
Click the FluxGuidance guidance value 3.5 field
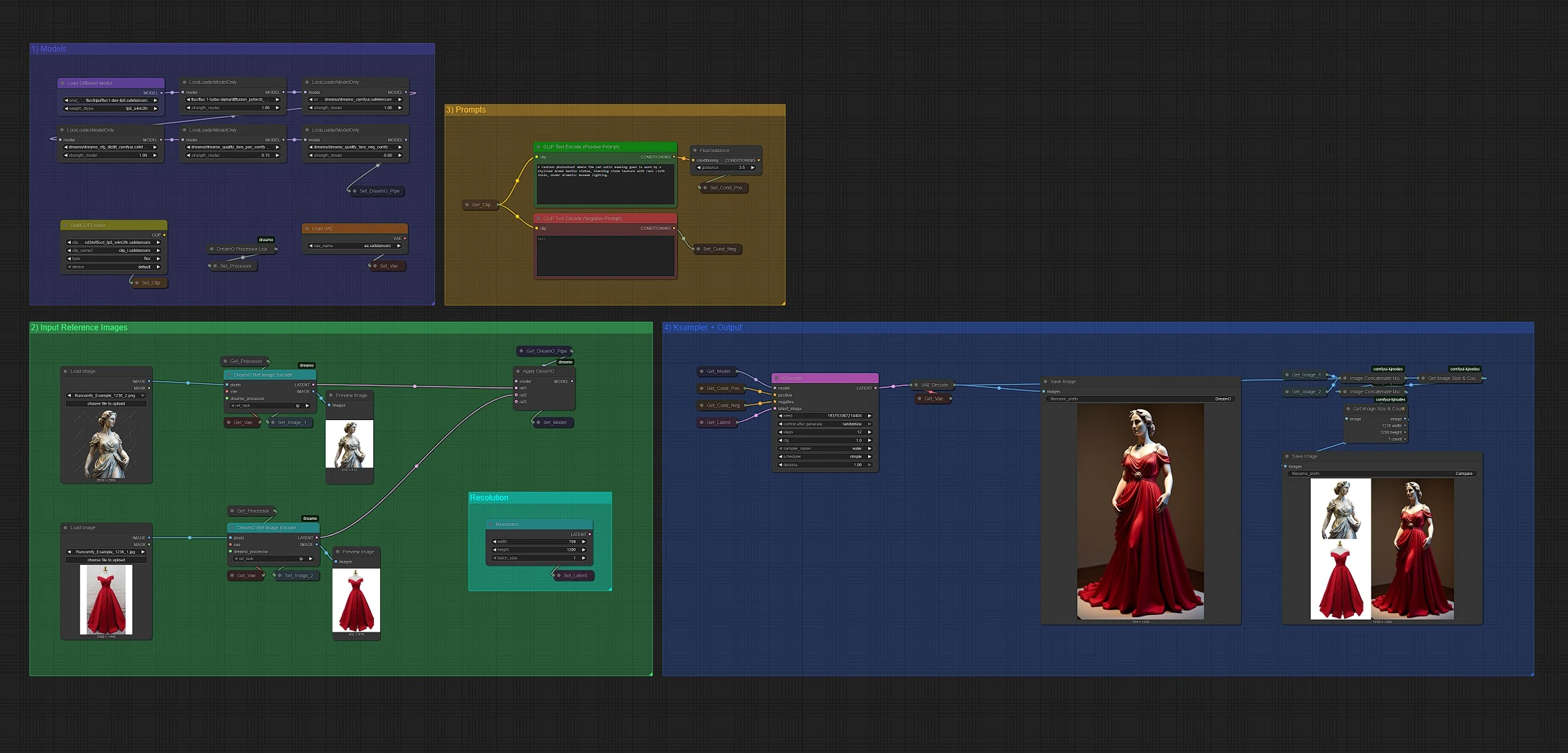pos(726,167)
